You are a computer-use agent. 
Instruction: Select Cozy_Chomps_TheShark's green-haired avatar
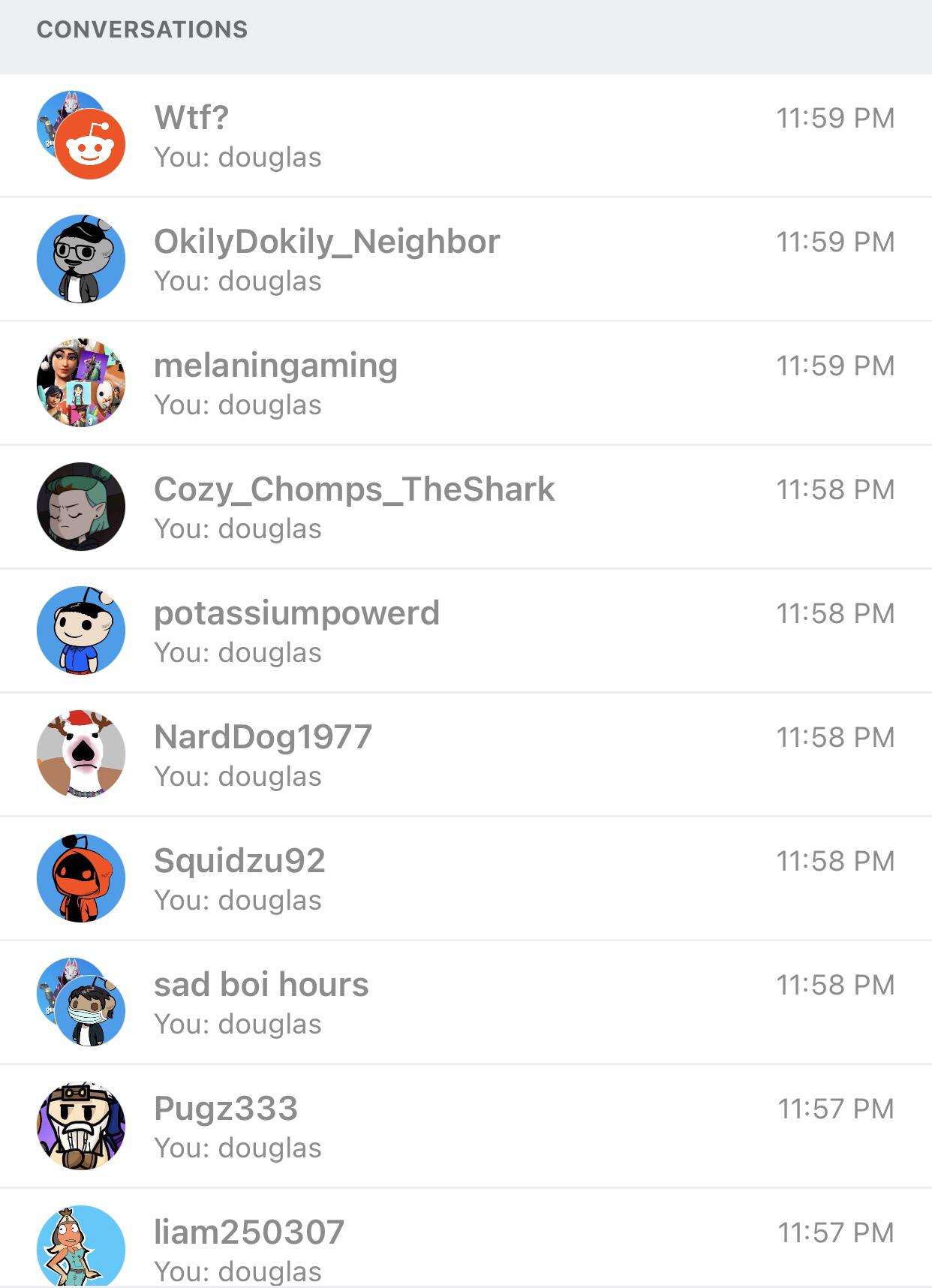[81, 507]
